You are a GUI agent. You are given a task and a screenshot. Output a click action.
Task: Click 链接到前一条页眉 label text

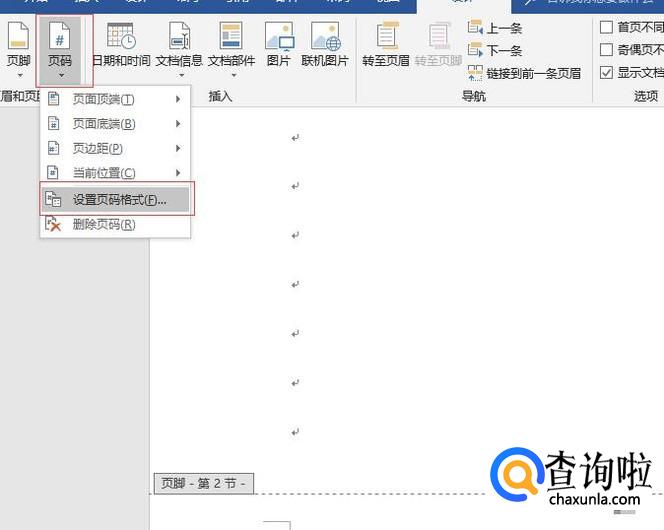click(x=534, y=74)
